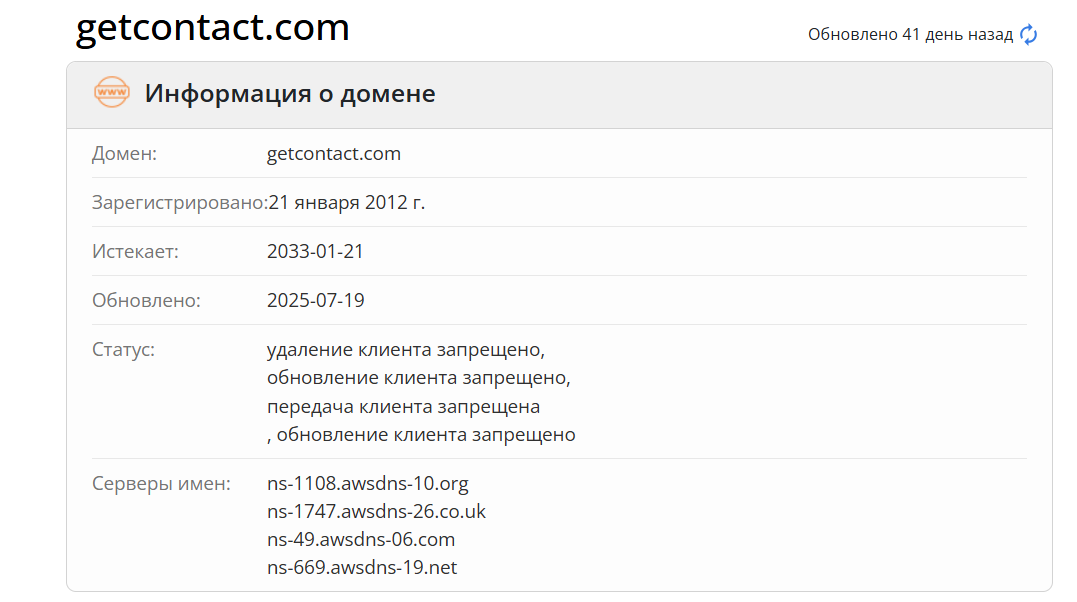Click name server ns-669.awsdns-19.net

point(362,568)
